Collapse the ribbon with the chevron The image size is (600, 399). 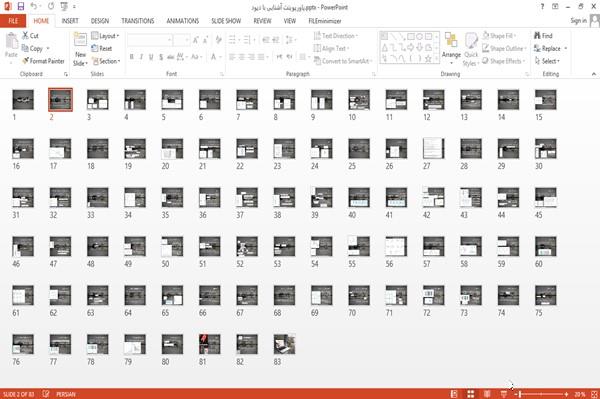pyautogui.click(x=593, y=74)
